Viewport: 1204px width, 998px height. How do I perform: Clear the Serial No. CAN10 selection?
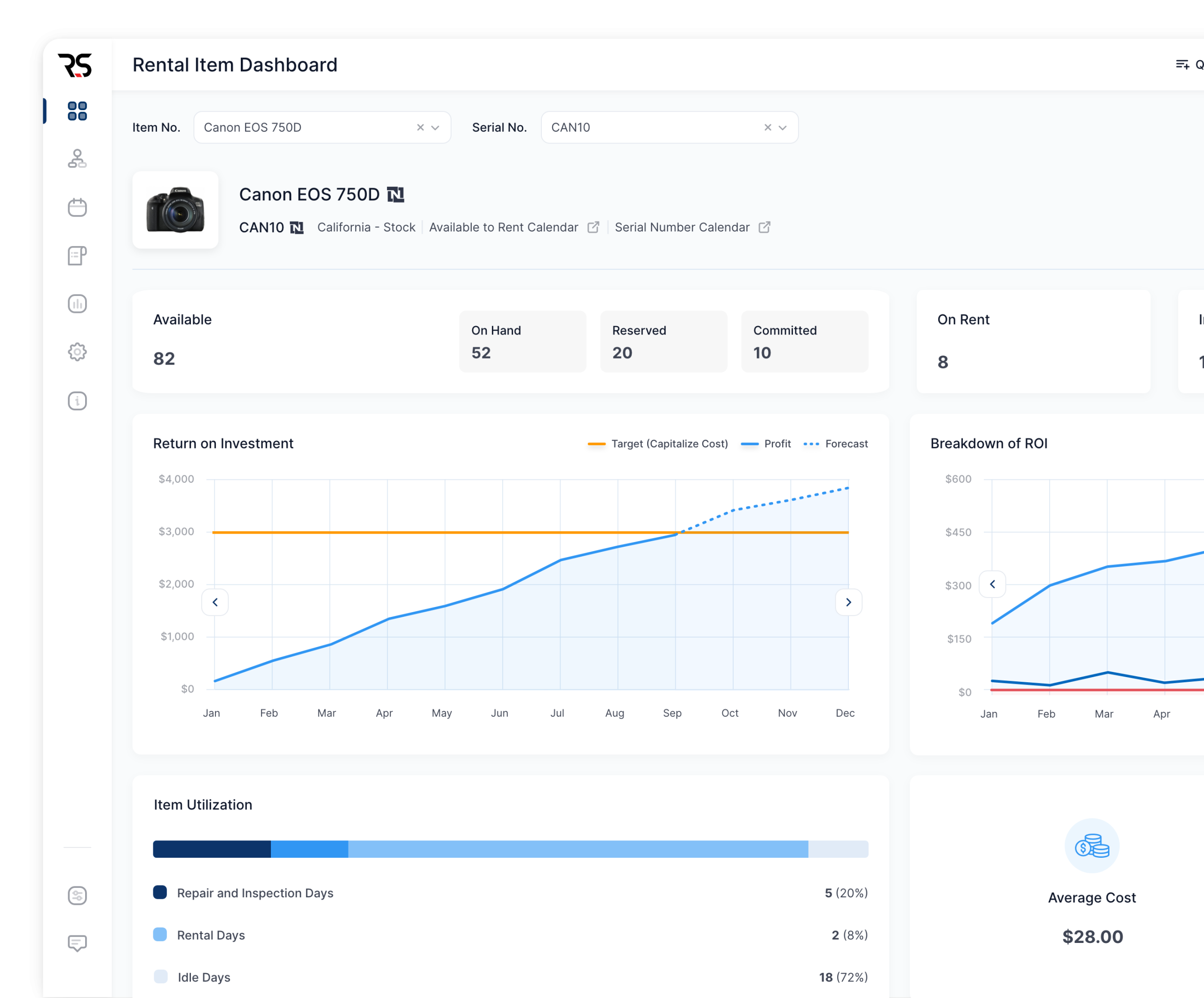[768, 128]
